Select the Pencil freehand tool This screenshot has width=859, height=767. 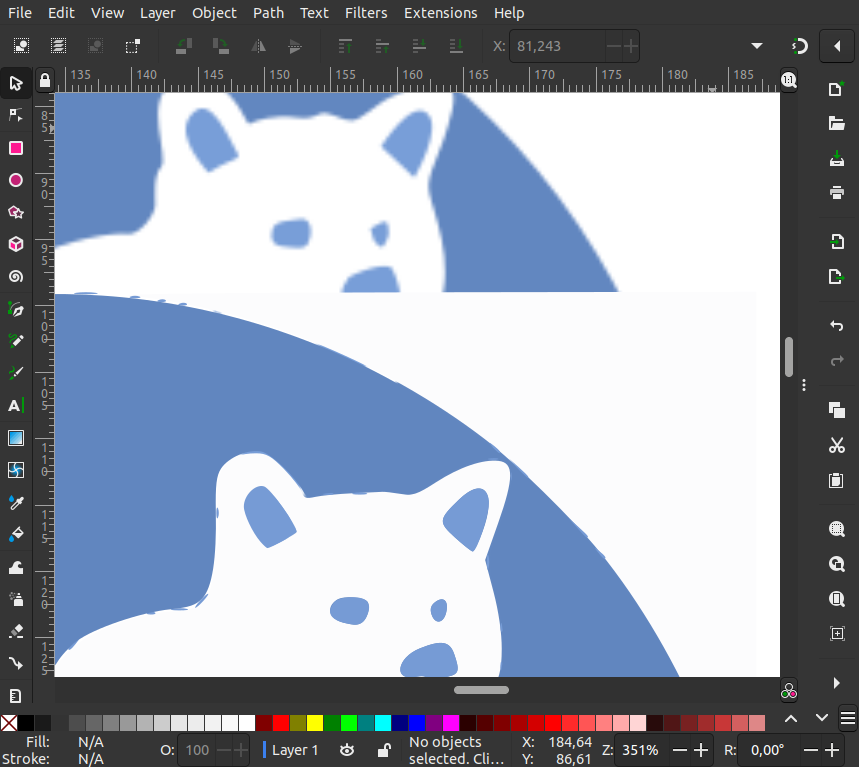pos(16,341)
